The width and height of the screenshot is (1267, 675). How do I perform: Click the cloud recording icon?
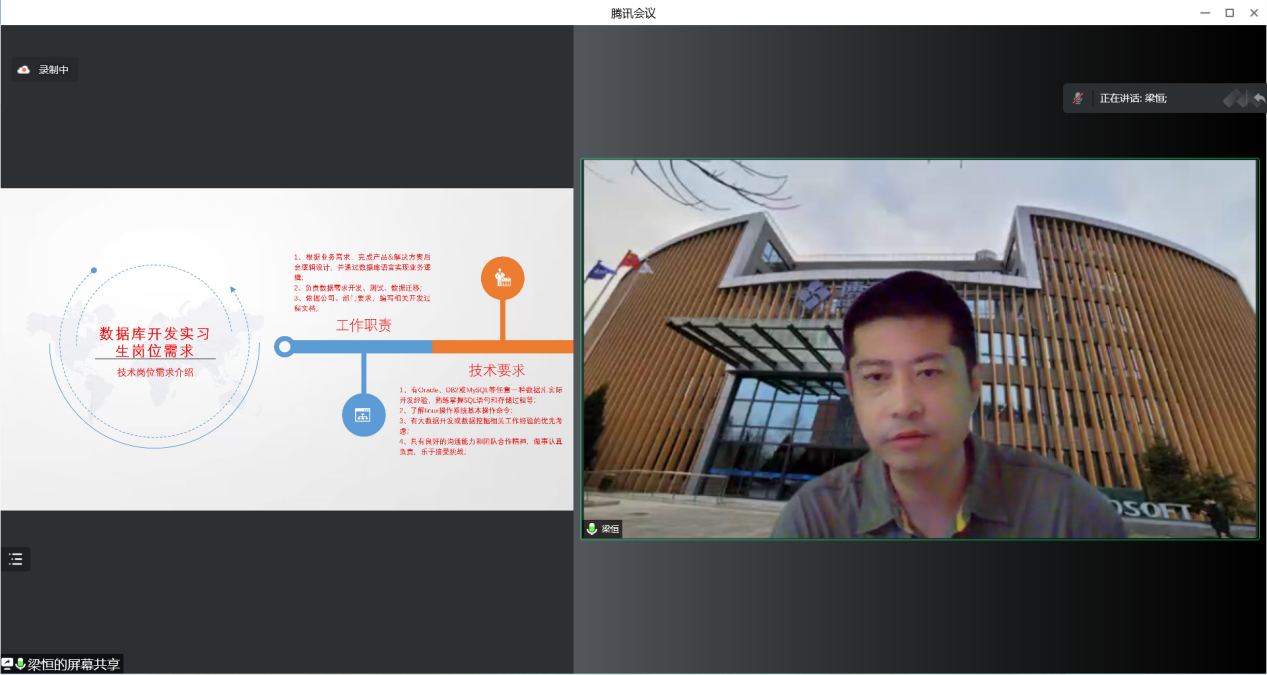click(x=24, y=70)
